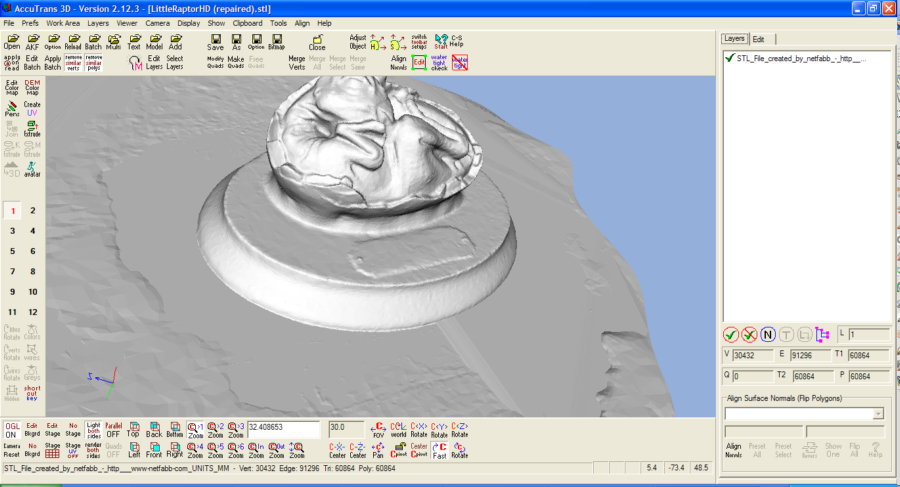
Task: Toggle the OGL ON button
Action: (11, 429)
